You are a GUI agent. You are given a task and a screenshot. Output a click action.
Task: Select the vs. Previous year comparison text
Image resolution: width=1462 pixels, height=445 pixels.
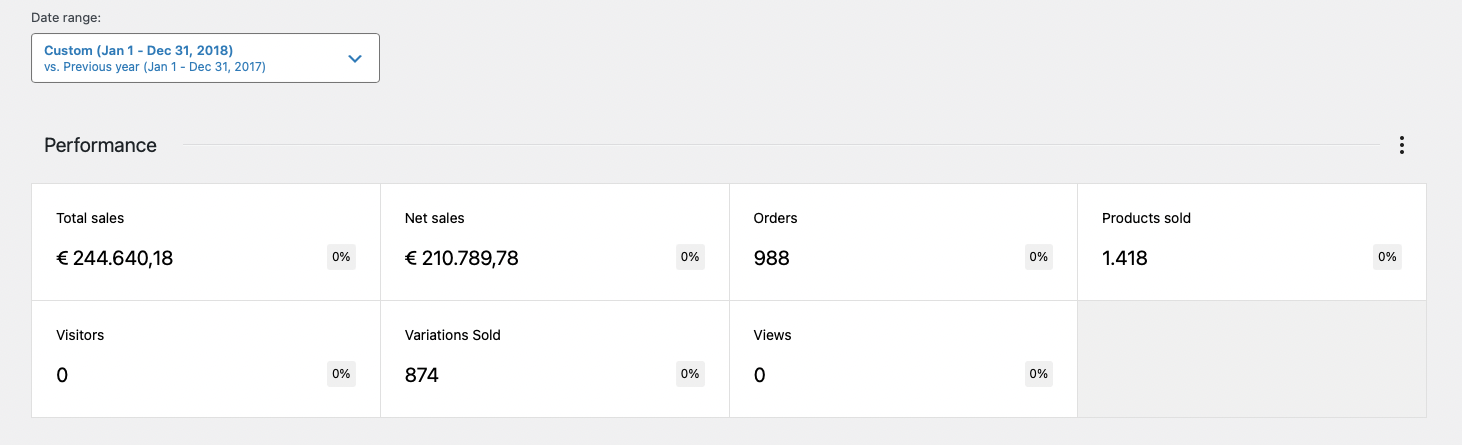(x=155, y=67)
